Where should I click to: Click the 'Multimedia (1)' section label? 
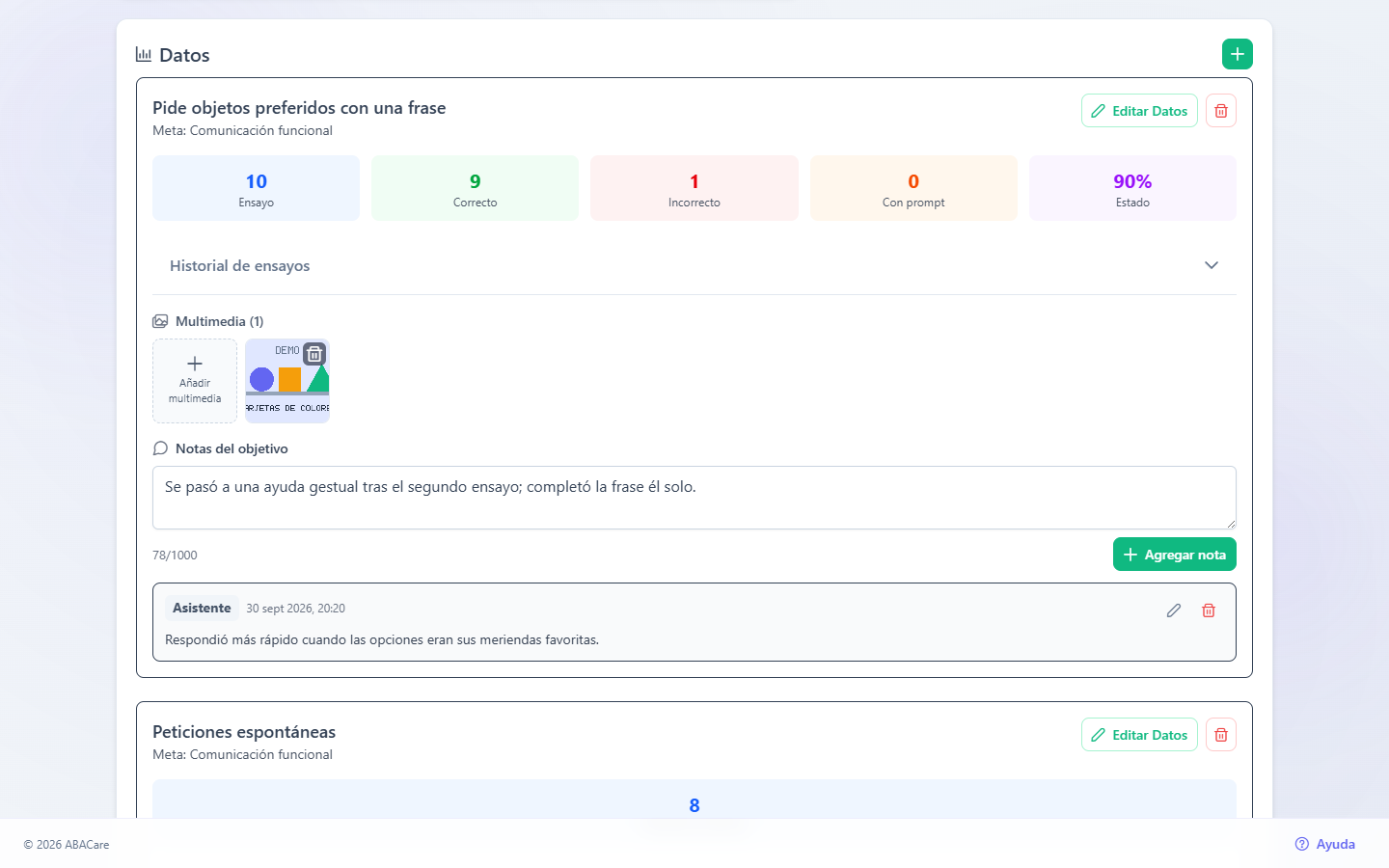(219, 321)
